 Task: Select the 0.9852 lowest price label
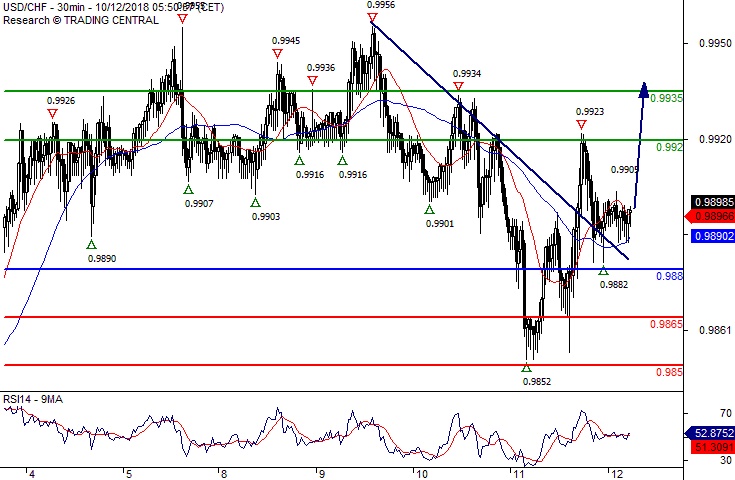click(x=537, y=382)
